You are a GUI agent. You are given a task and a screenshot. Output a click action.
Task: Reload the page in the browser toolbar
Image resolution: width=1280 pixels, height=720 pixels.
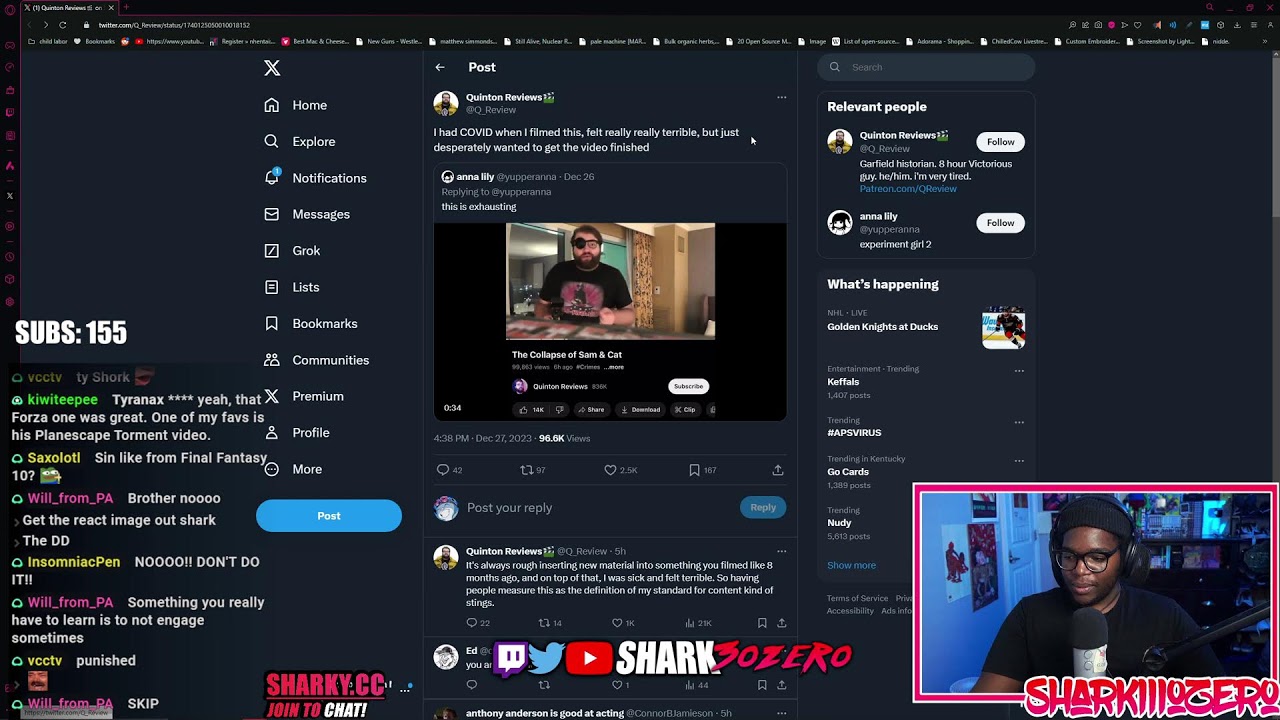click(x=62, y=25)
